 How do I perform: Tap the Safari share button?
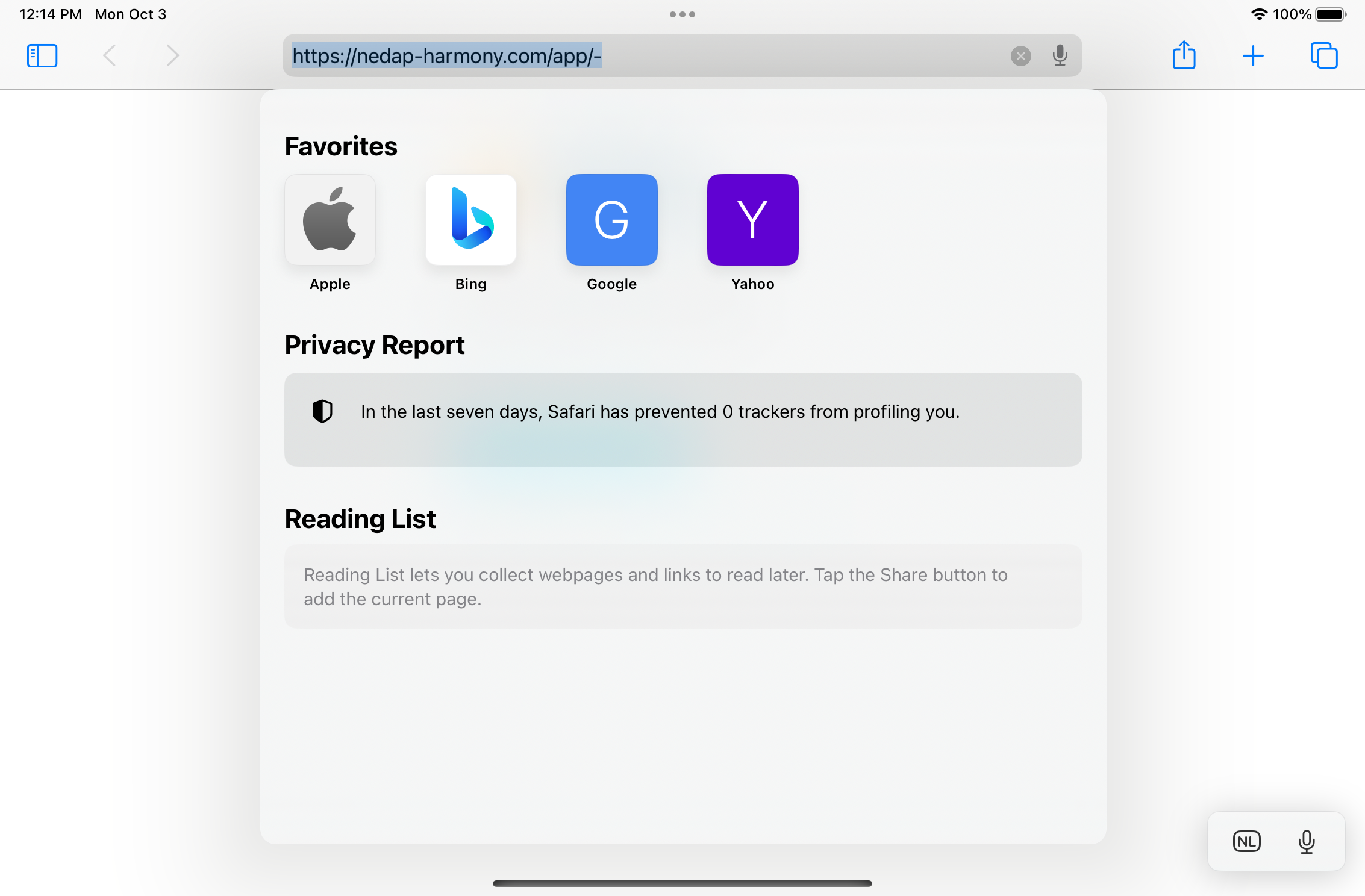click(1183, 55)
